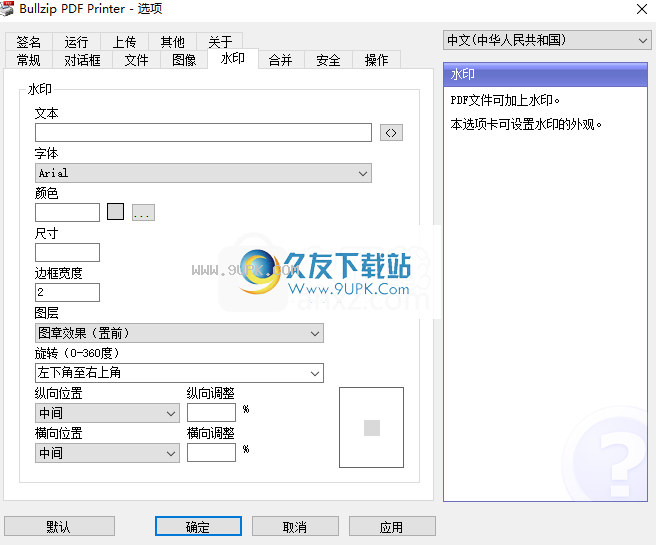Viewport: 656px width, 545px height.
Task: Switch to the 上传 tab
Action: [124, 42]
